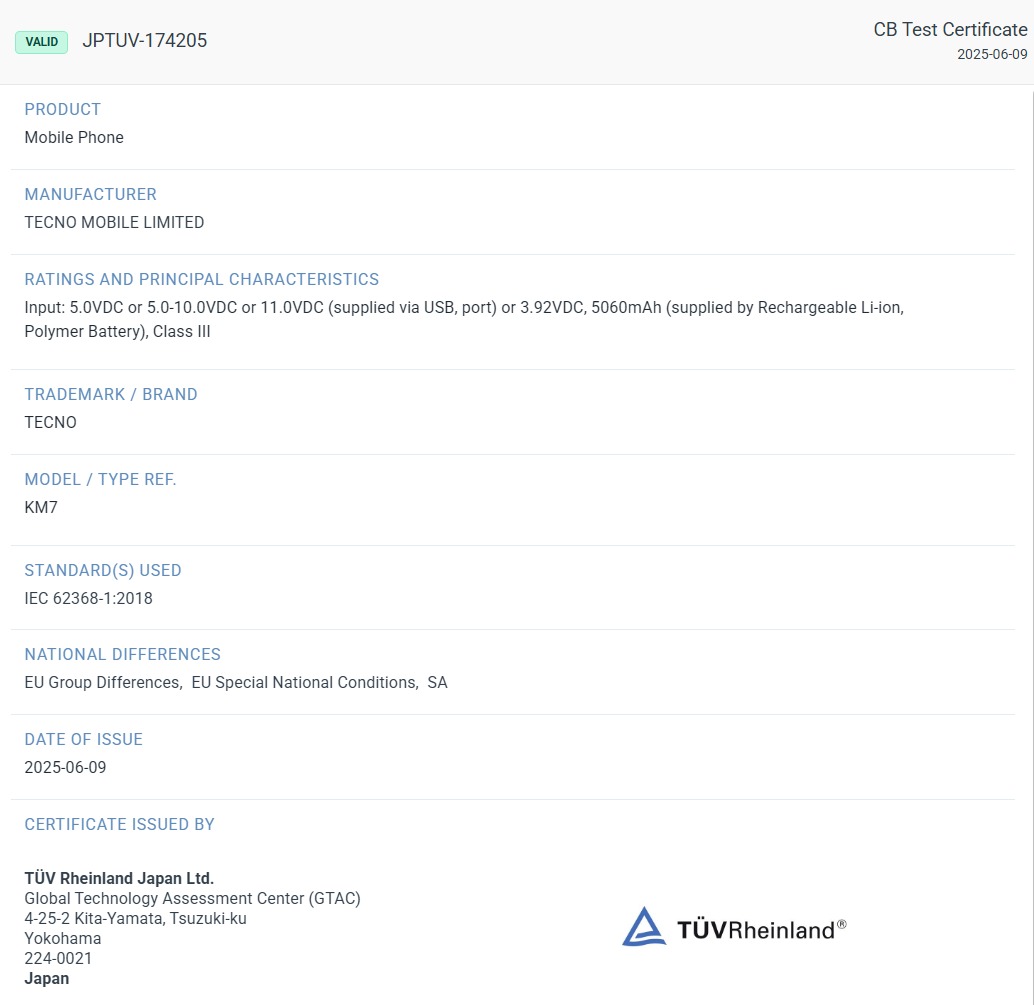
Task: Select issue date value under Date of Issue
Action: coord(65,768)
